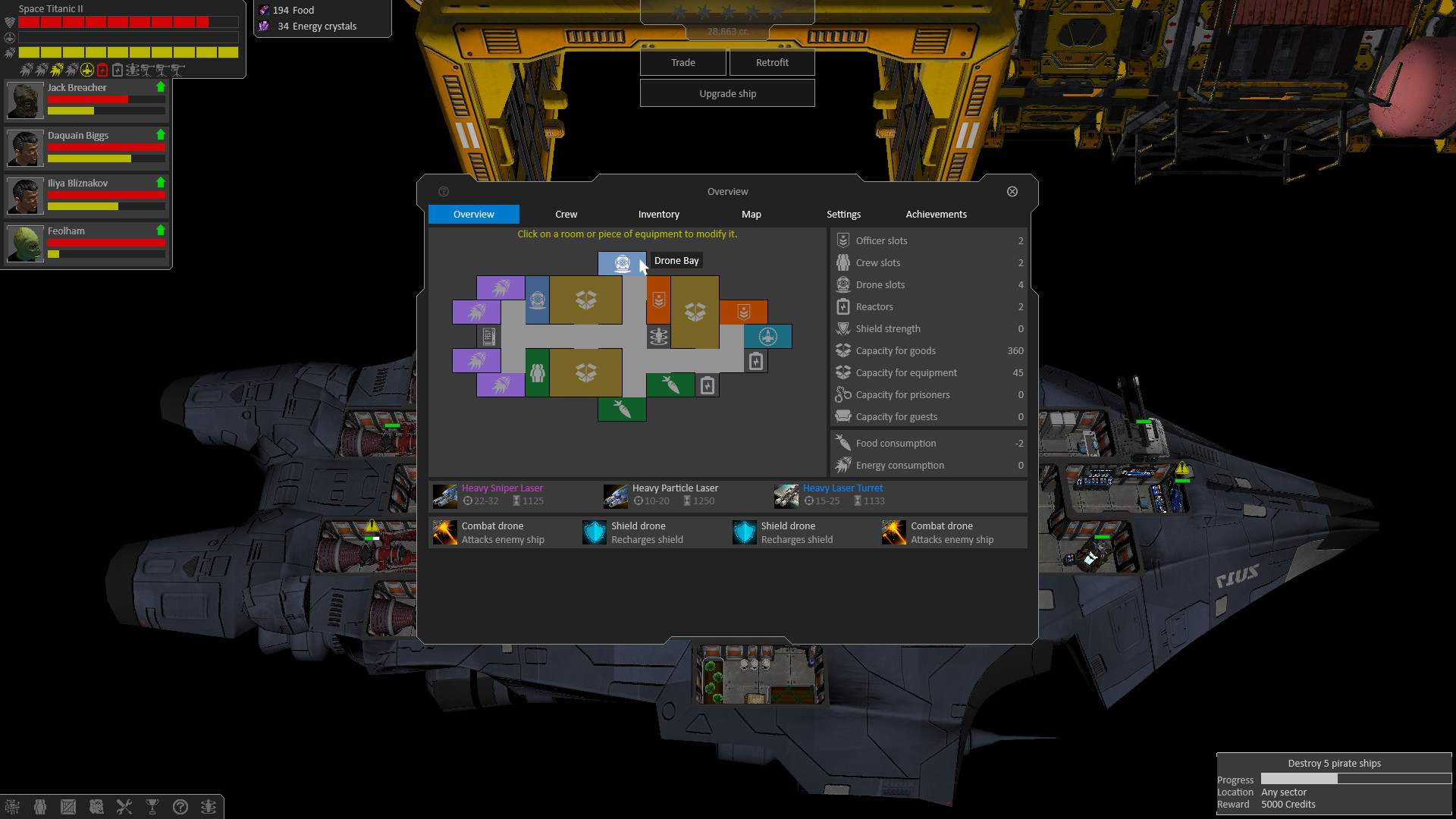
Task: Select the crew icon in bottom toolbar
Action: point(40,807)
